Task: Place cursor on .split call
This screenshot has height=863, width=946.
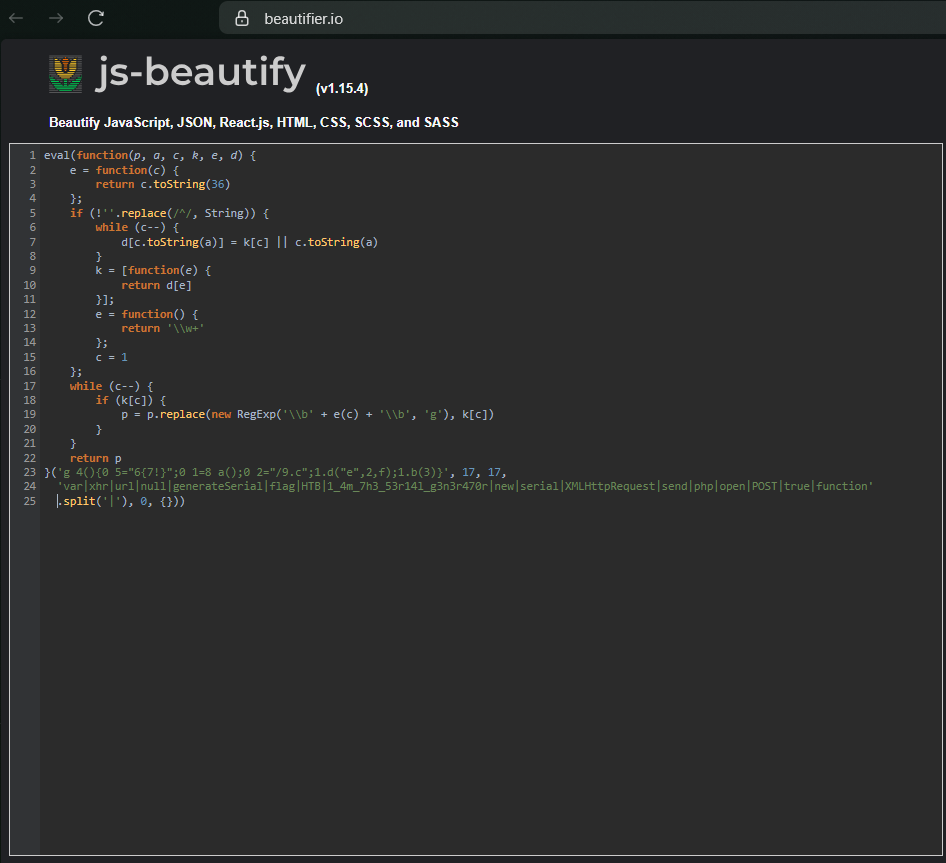Action: tap(80, 501)
